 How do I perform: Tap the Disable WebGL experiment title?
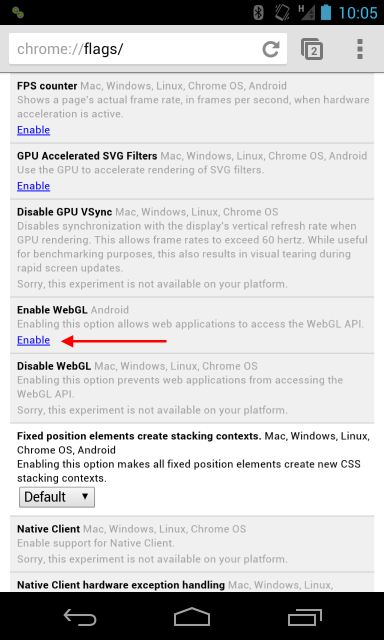[54, 366]
